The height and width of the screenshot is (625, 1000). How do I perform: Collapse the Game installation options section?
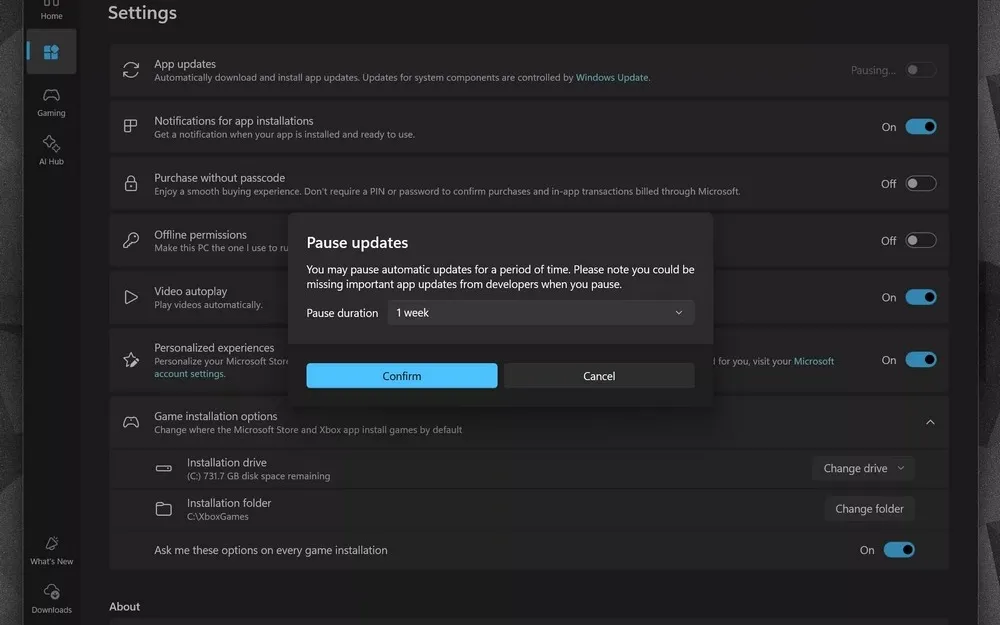(930, 423)
